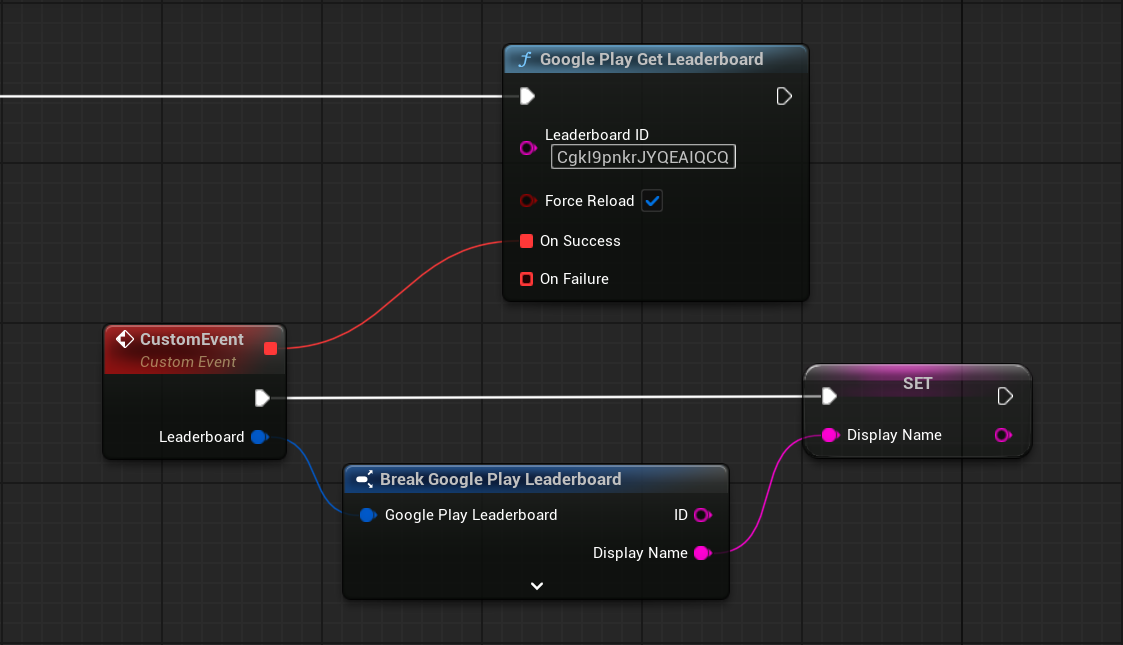The height and width of the screenshot is (645, 1123).
Task: Select the CustomEvent node header
Action: click(x=192, y=340)
